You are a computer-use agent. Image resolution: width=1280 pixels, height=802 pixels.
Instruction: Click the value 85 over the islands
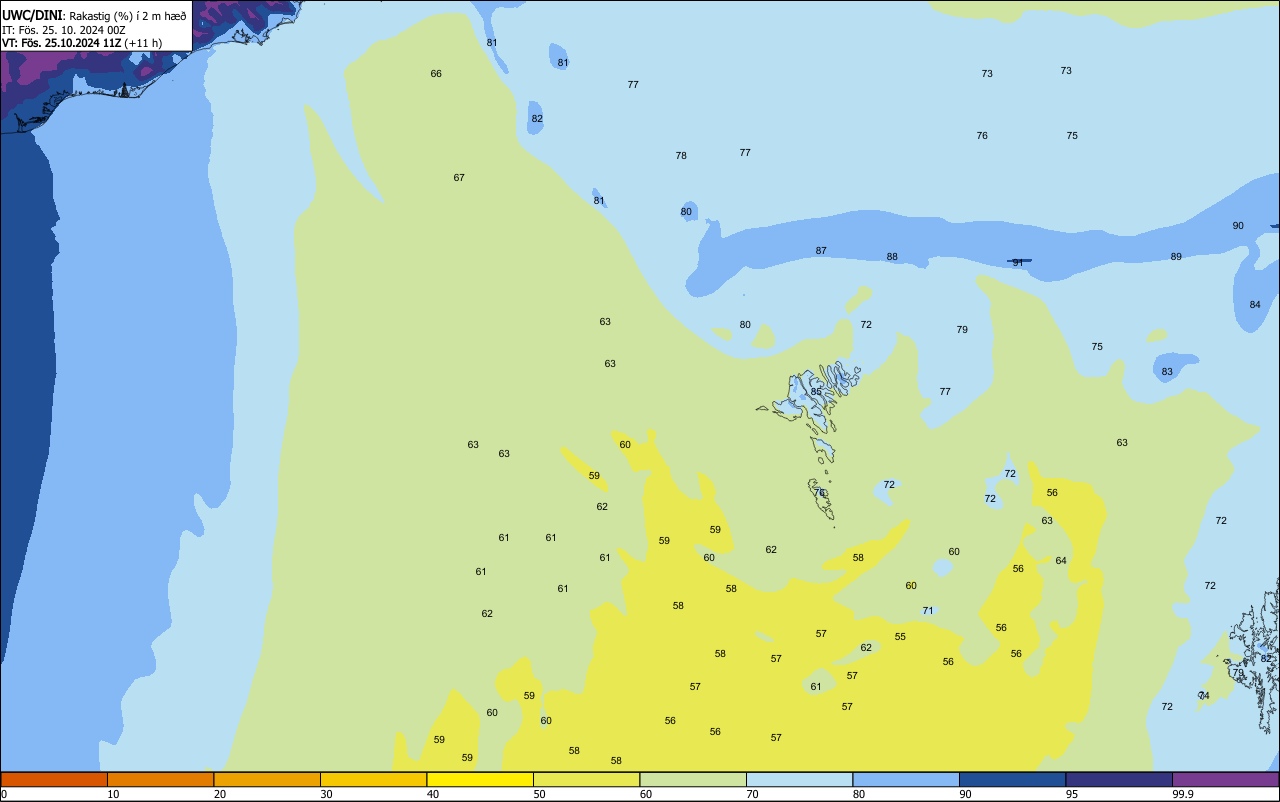tap(816, 392)
